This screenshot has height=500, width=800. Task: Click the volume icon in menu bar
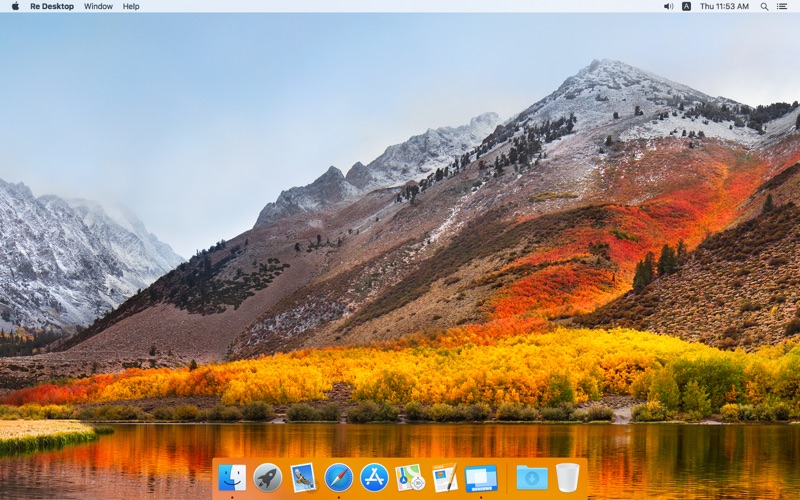click(668, 6)
